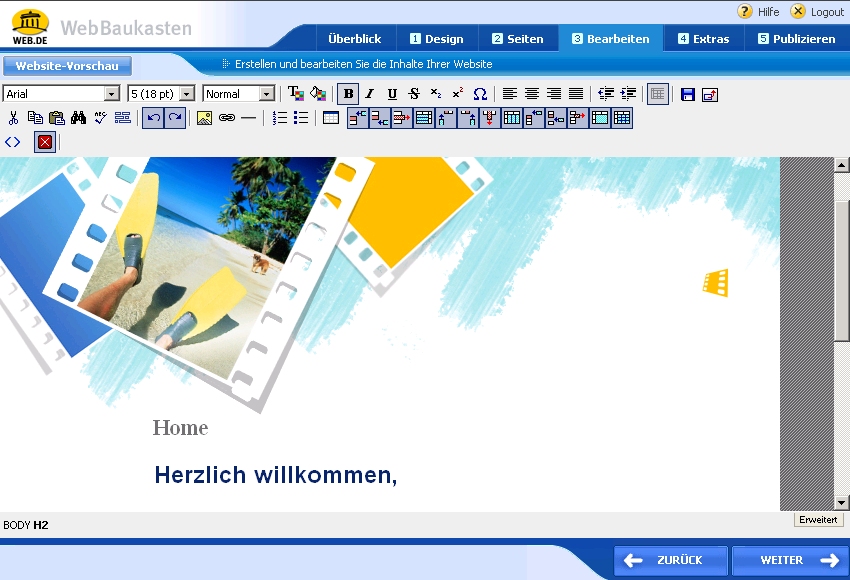
Task: Toggle visible table borders grid button
Action: [x=658, y=94]
